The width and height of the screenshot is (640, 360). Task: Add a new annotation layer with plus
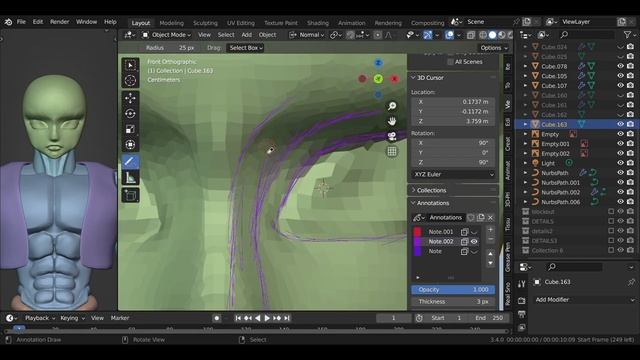[x=491, y=230]
